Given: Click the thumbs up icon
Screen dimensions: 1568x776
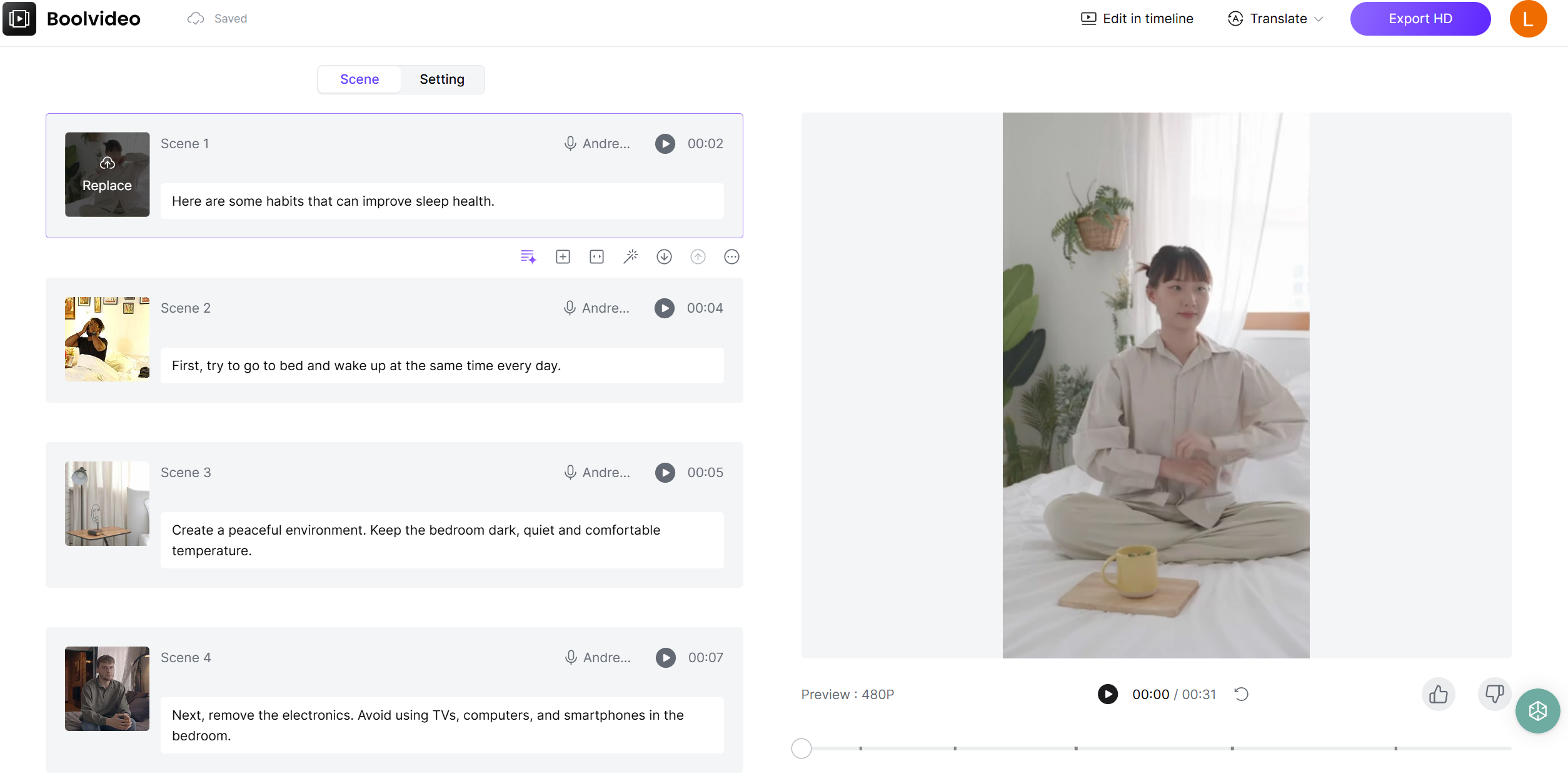Looking at the screenshot, I should click(1438, 694).
